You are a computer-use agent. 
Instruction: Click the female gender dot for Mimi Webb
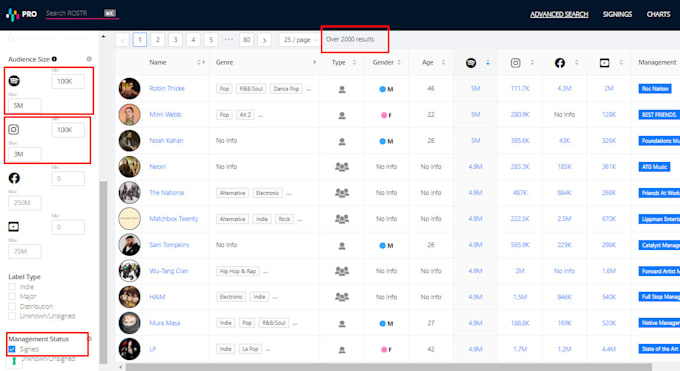[384, 115]
